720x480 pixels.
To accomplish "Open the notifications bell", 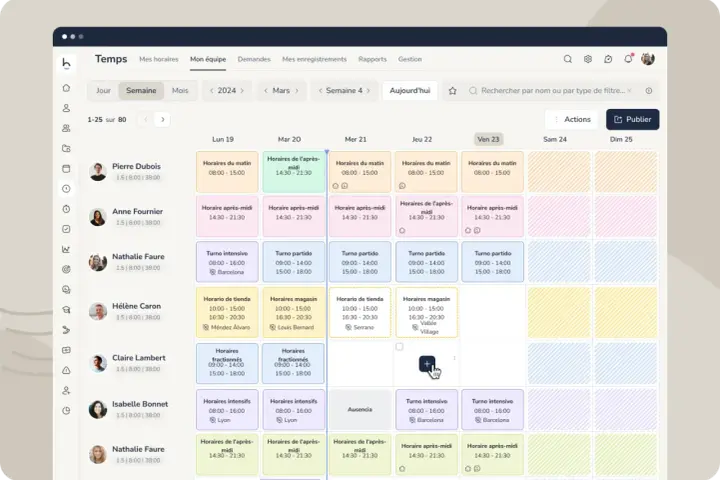I will pyautogui.click(x=628, y=59).
